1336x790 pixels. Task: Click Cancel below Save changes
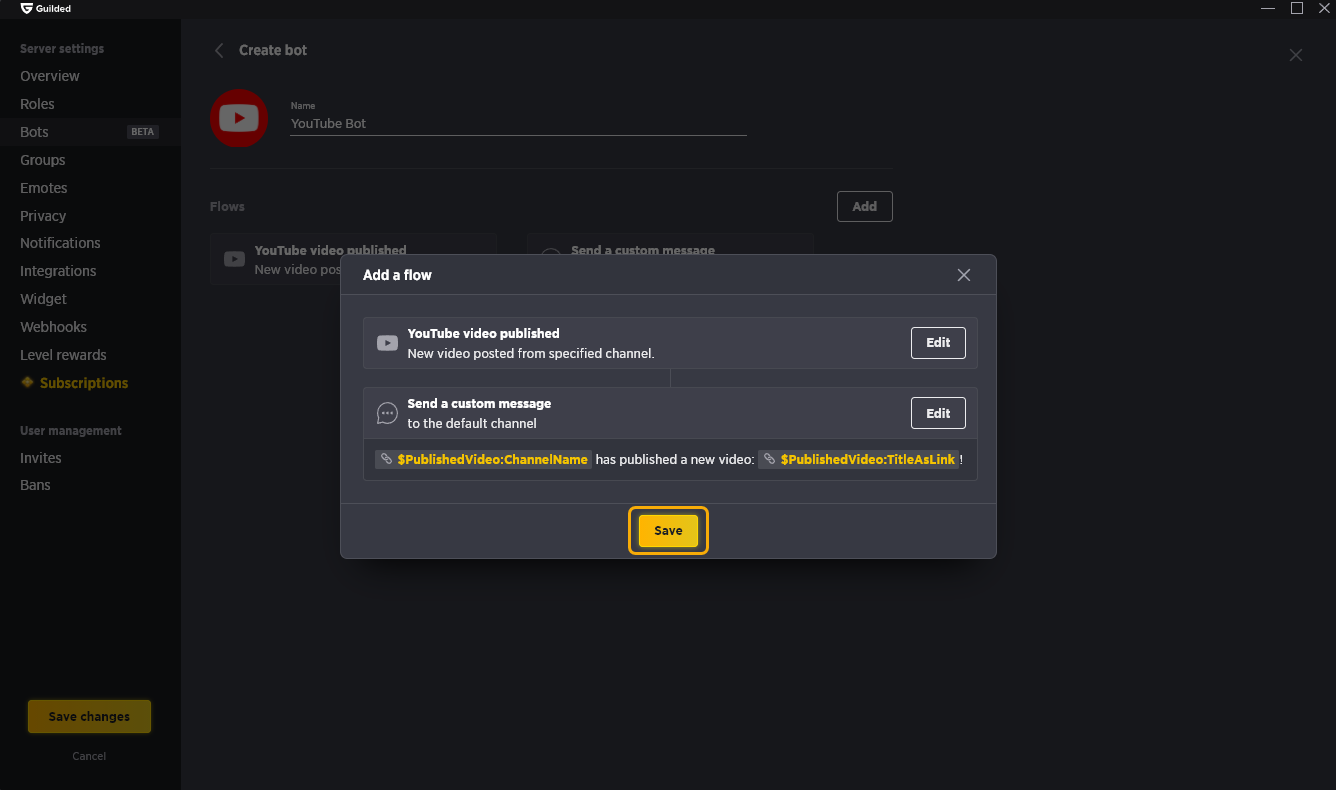pos(89,756)
